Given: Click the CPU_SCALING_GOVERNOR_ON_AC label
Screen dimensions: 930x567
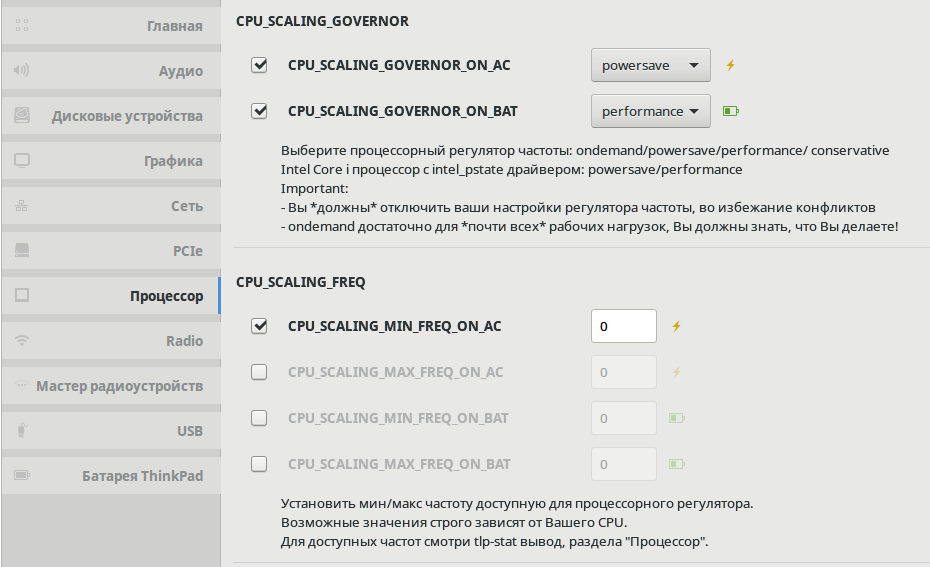Looking at the screenshot, I should coord(399,65).
